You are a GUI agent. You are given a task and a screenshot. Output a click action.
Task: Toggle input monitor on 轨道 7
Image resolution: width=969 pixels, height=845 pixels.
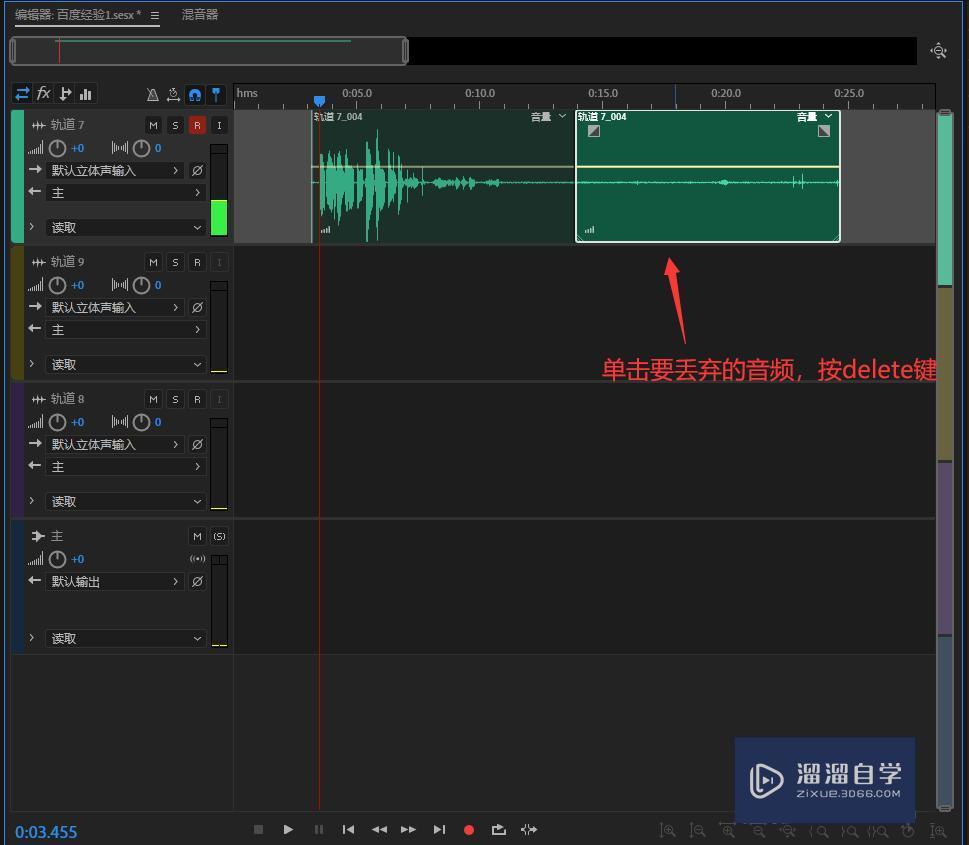[x=219, y=125]
